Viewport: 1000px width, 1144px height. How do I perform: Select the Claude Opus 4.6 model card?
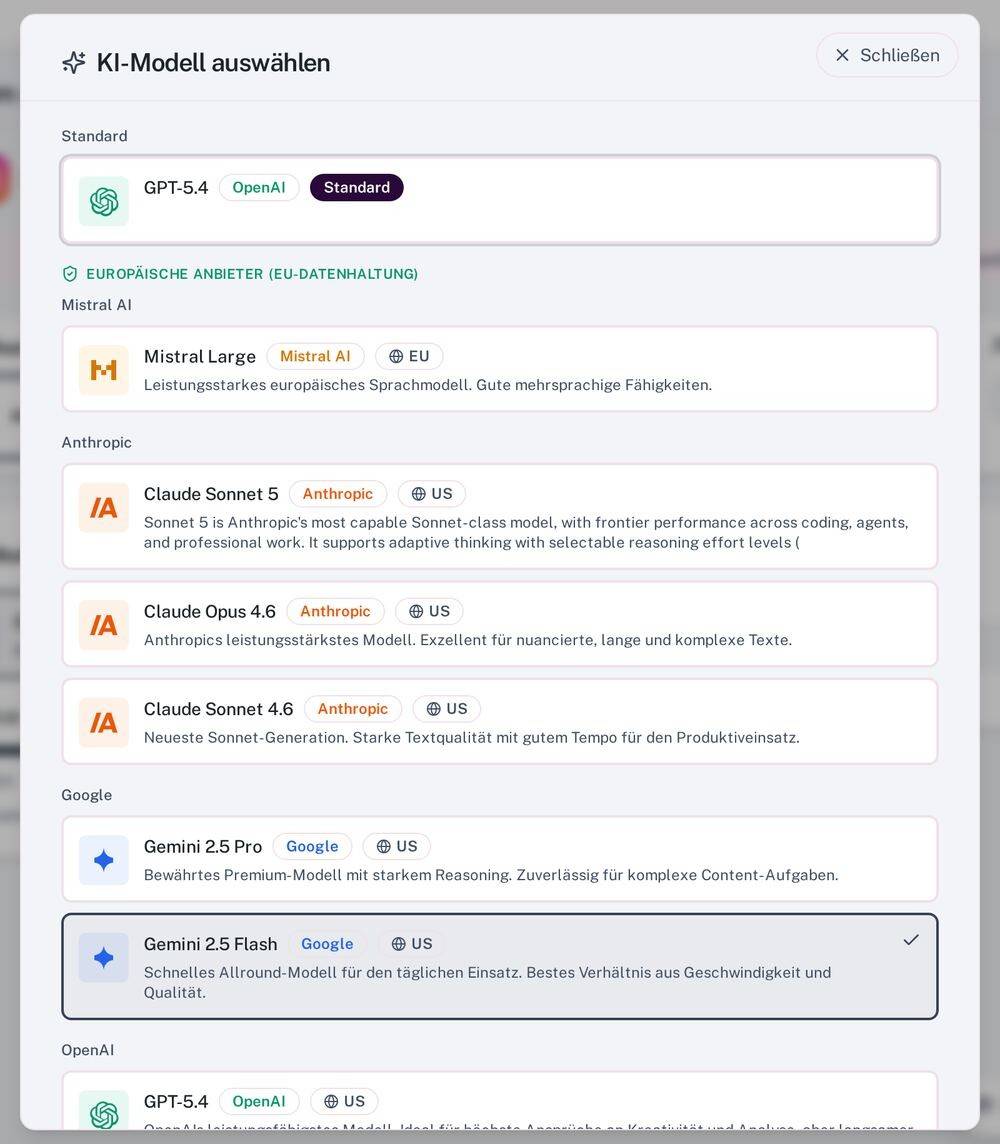point(500,624)
